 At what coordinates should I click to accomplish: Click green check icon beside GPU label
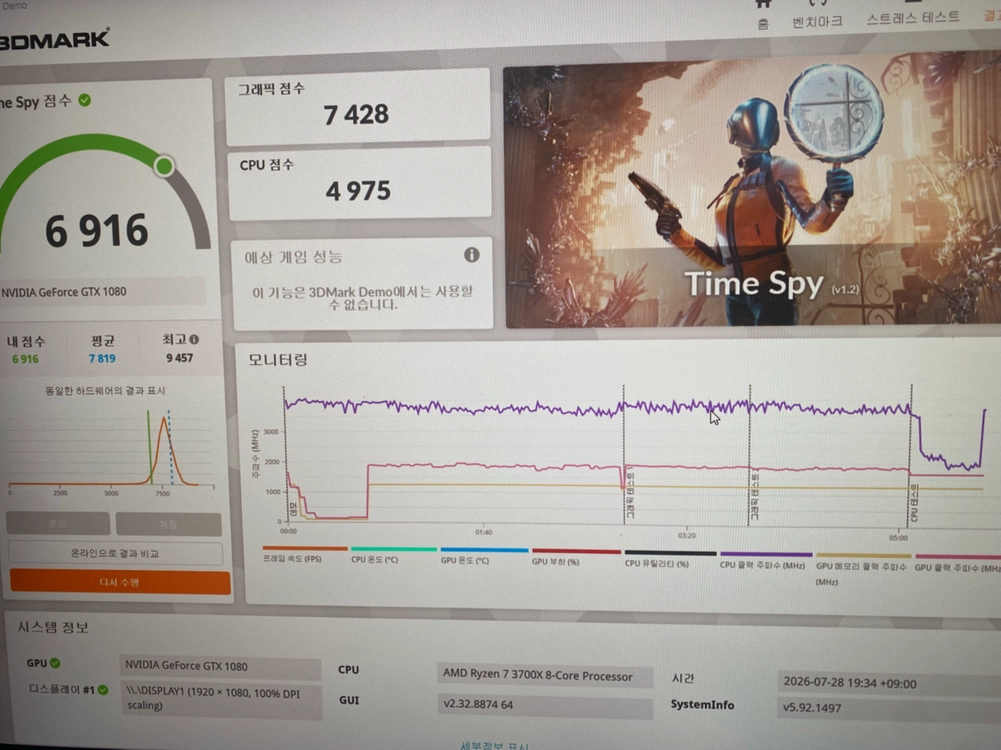(55, 663)
